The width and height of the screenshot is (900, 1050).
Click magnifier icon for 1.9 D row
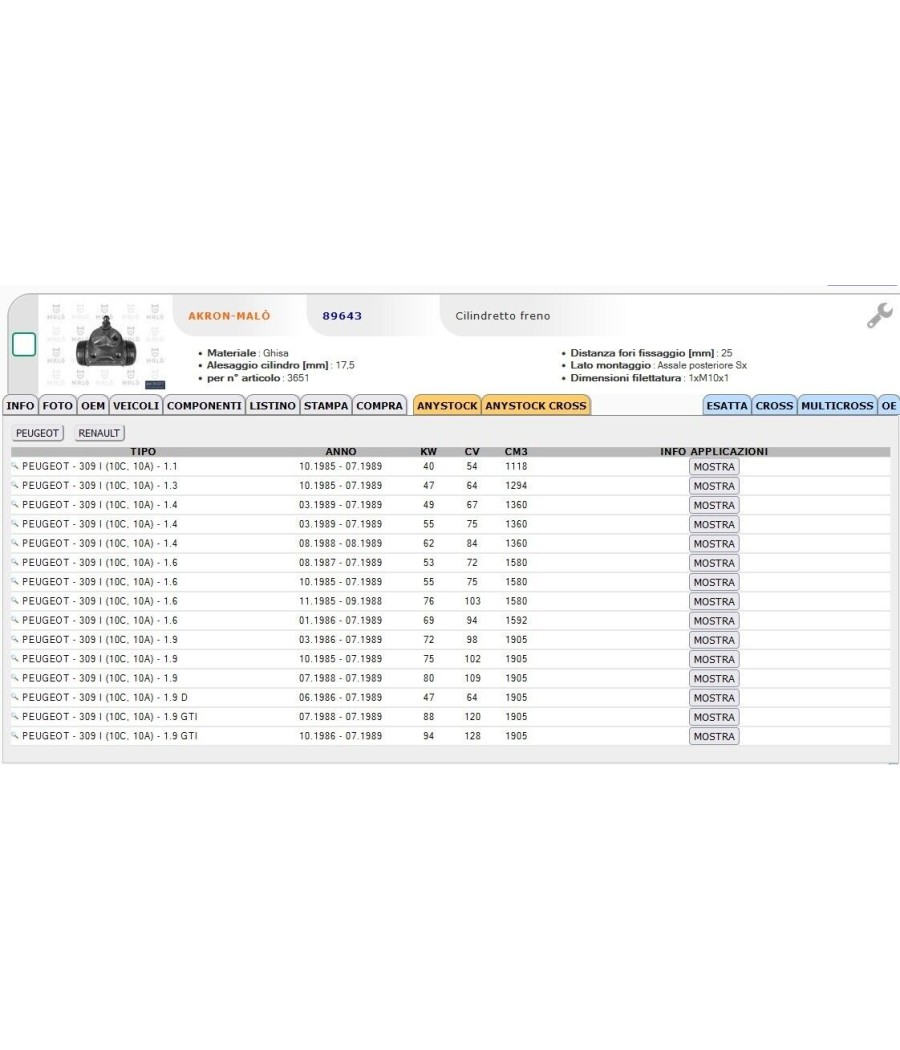tap(15, 696)
